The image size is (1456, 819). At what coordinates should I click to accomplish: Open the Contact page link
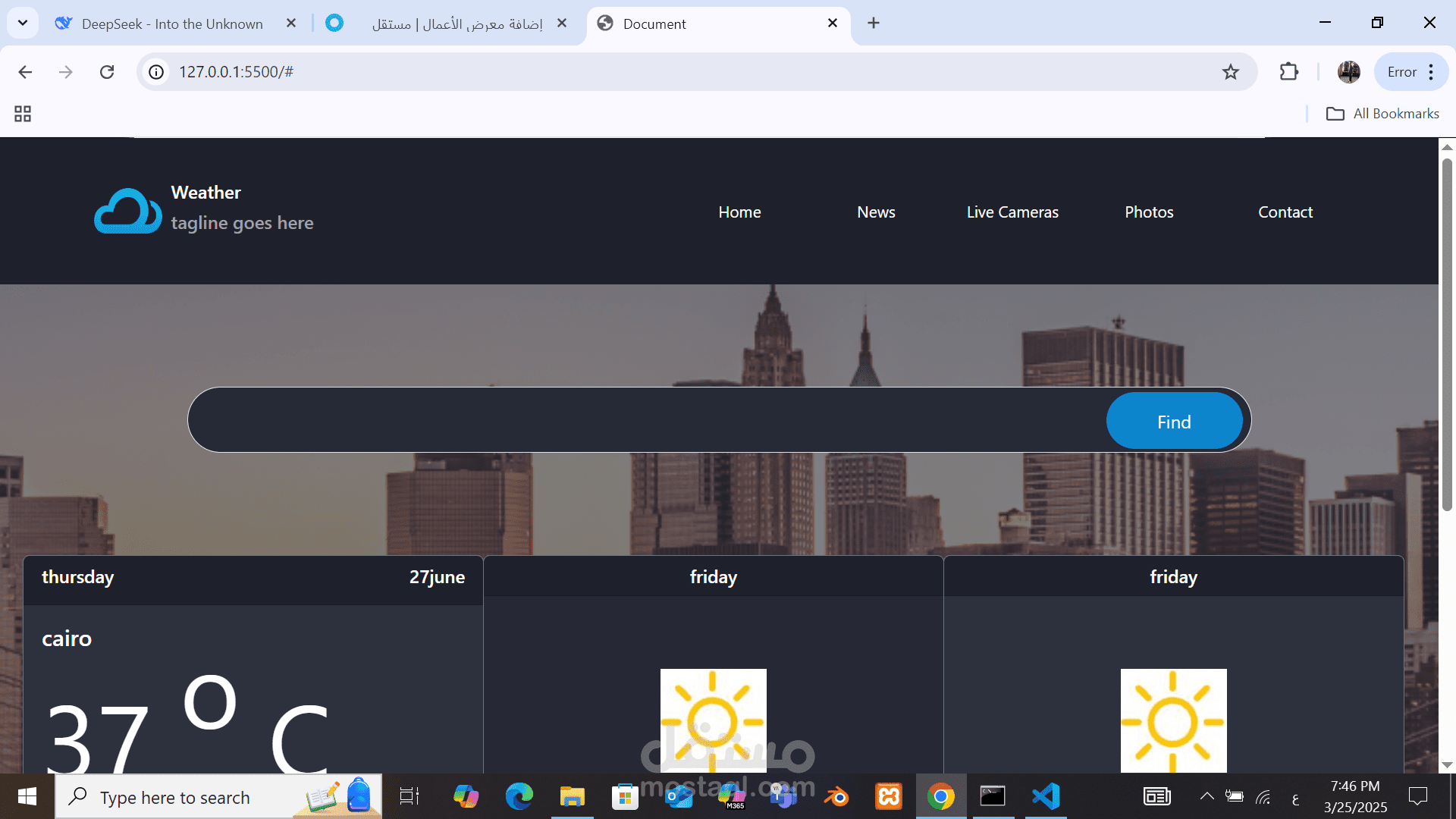pos(1285,212)
